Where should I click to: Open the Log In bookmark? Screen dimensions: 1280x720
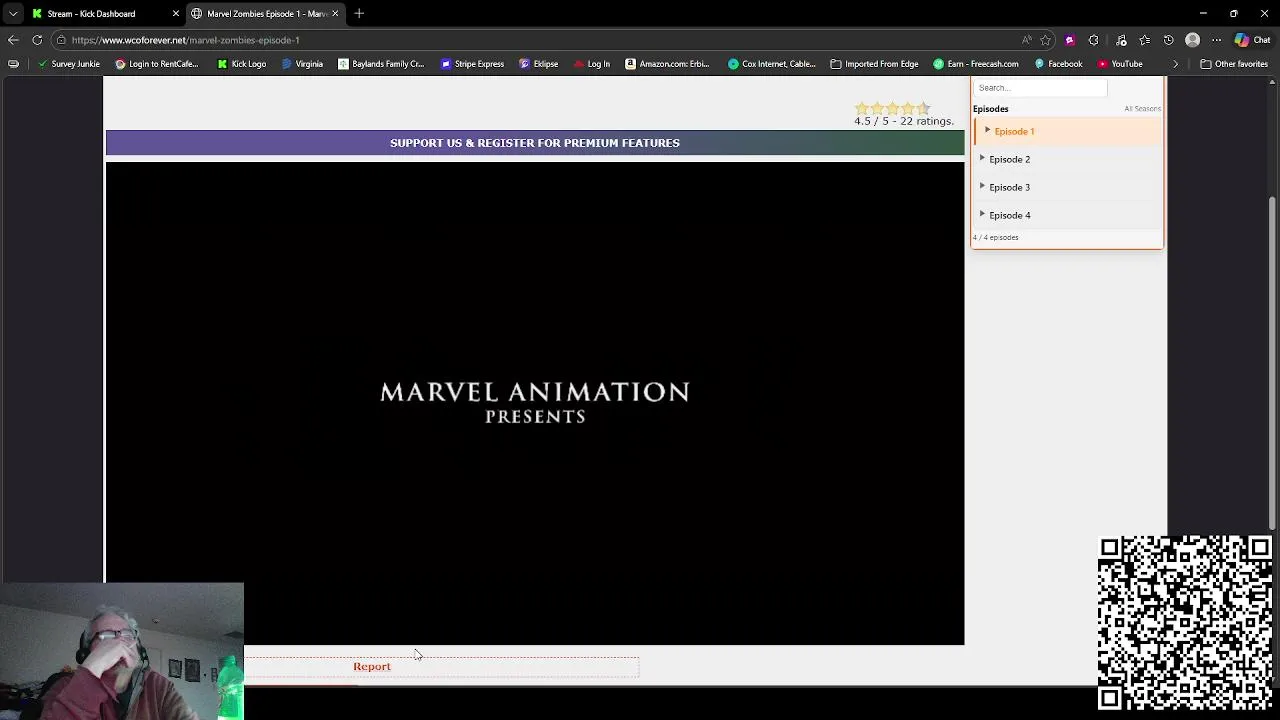click(x=592, y=64)
